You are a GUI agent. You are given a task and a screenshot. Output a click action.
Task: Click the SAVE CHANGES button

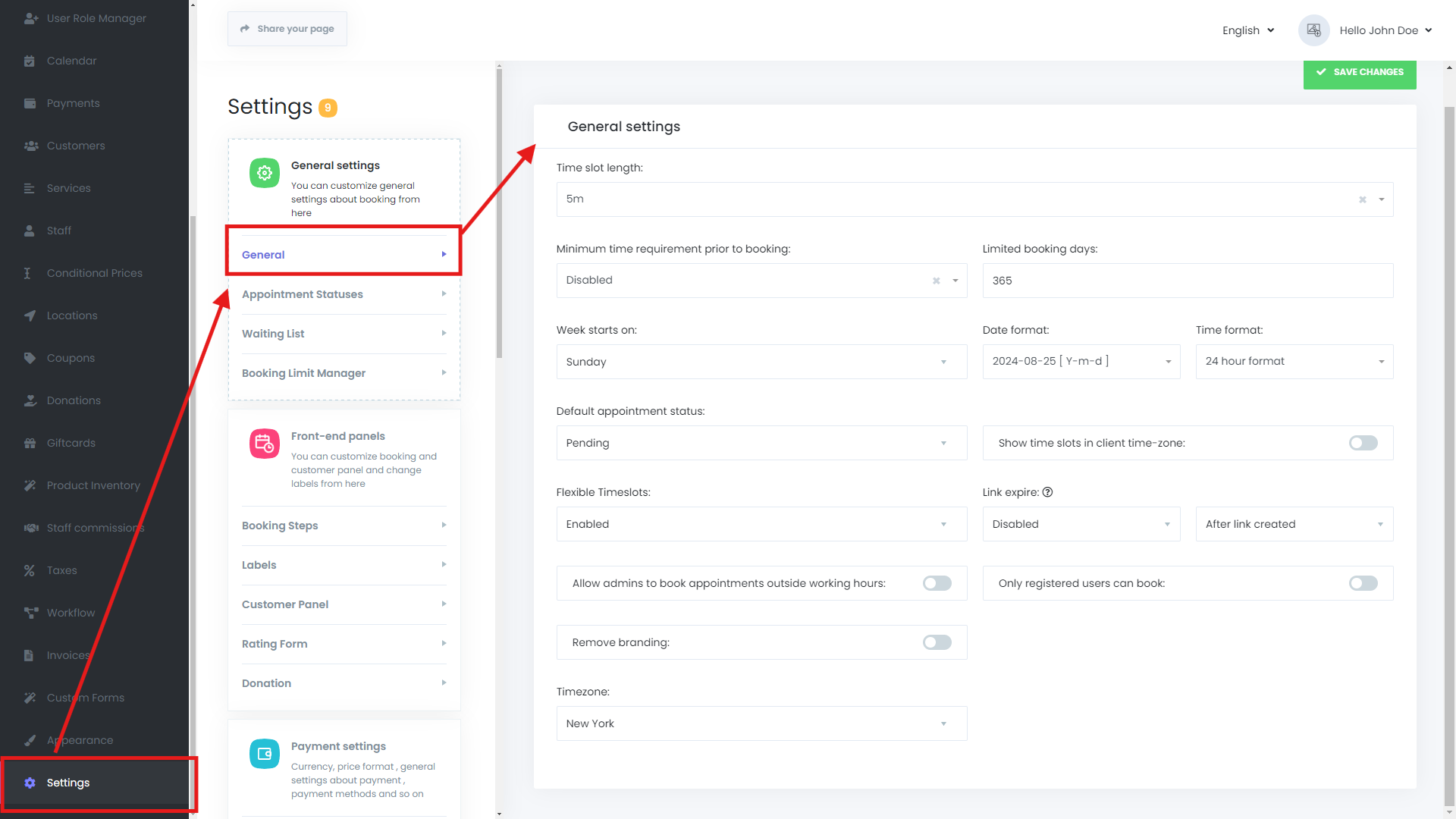click(1359, 72)
